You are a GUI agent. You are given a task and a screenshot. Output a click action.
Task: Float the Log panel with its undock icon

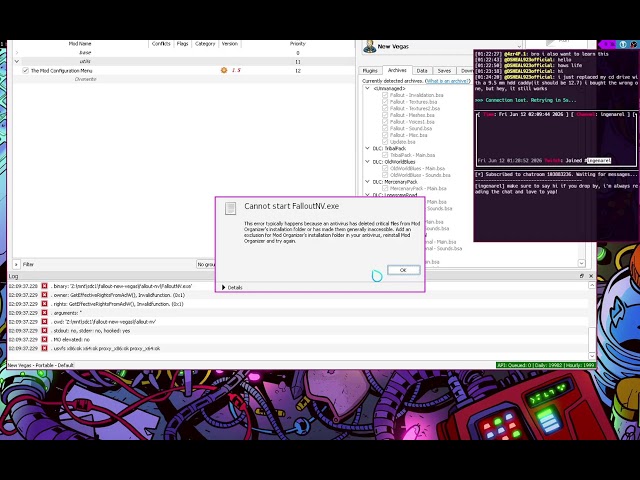[x=582, y=276]
